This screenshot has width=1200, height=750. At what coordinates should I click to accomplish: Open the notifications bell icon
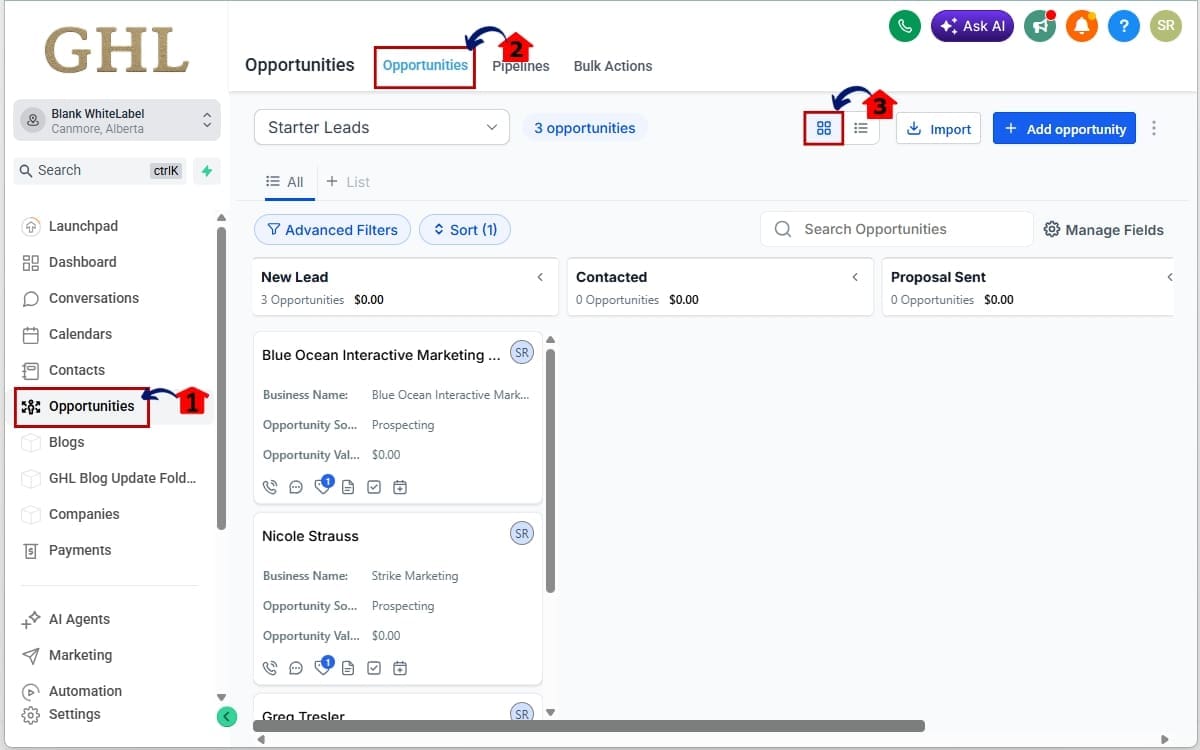(1081, 26)
